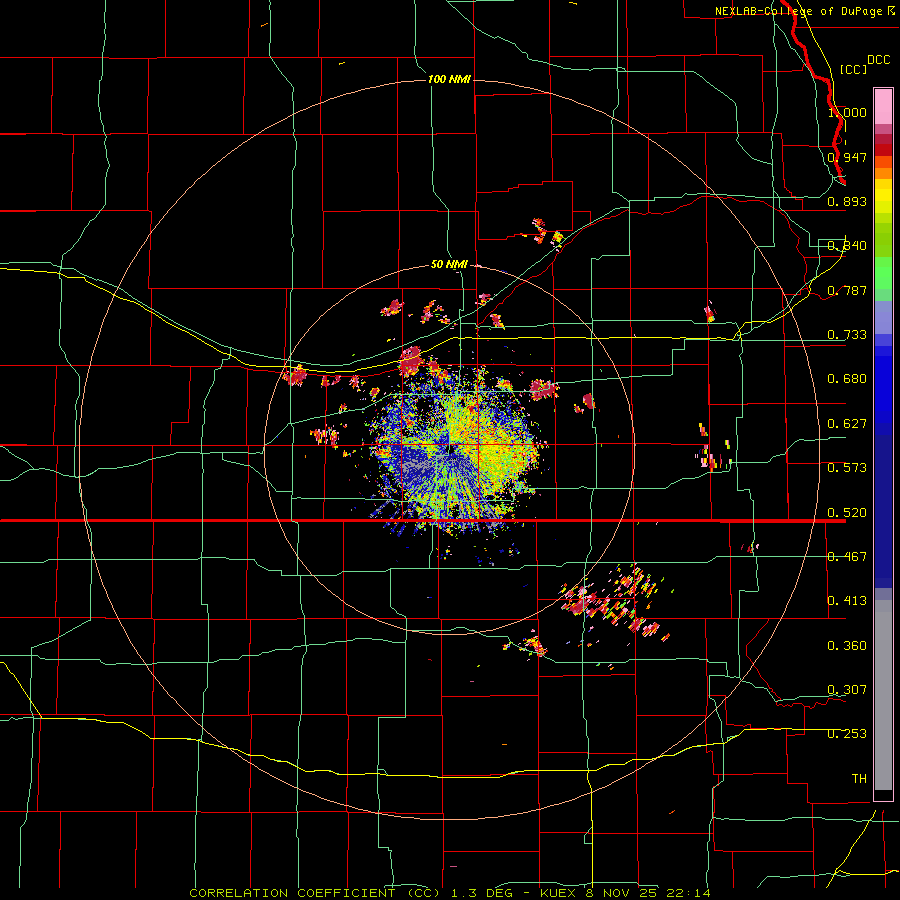Viewport: 900px width, 900px height.
Task: Click the 0.307 legend value
Action: [847, 690]
